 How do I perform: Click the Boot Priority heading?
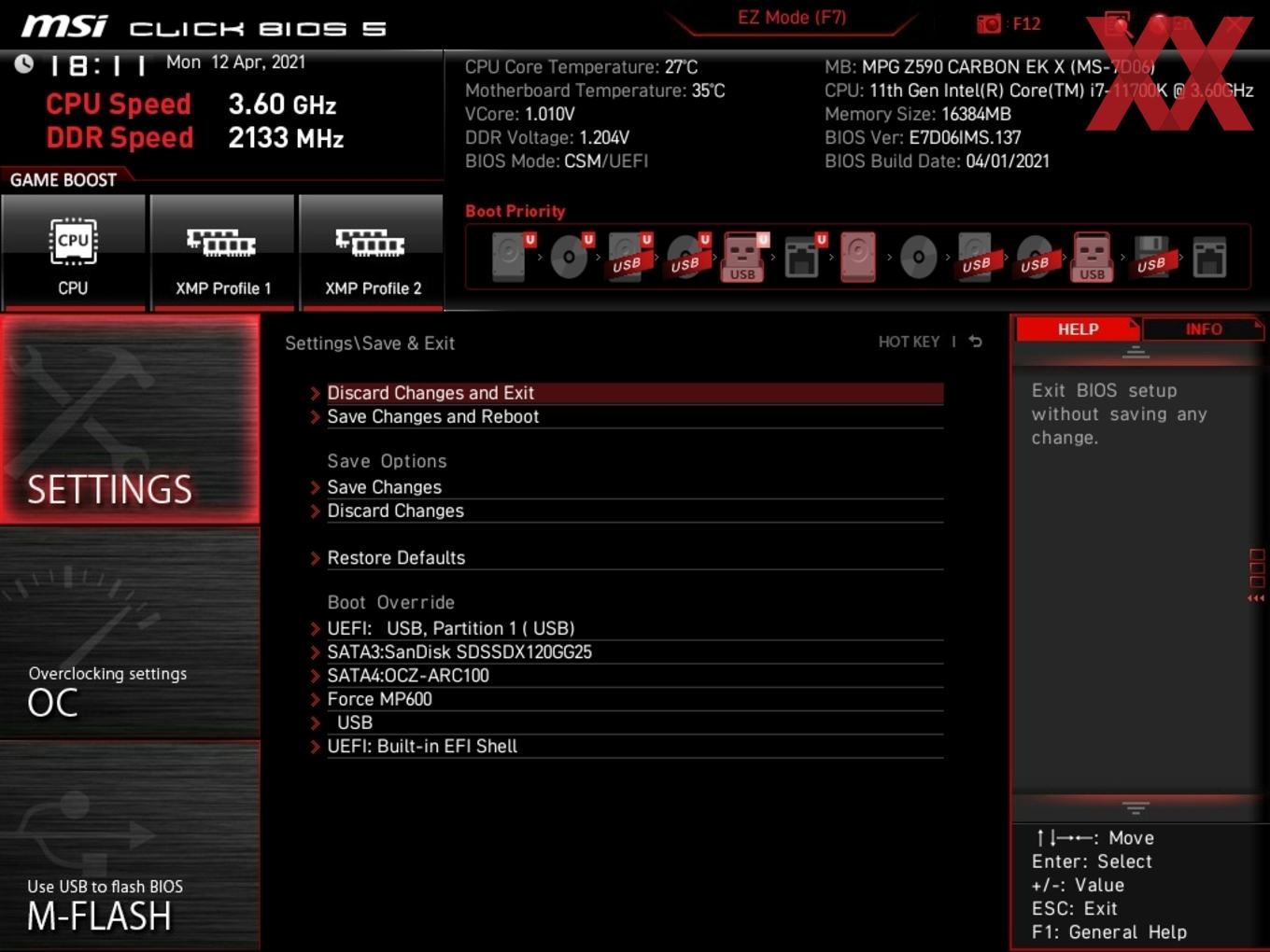point(515,211)
